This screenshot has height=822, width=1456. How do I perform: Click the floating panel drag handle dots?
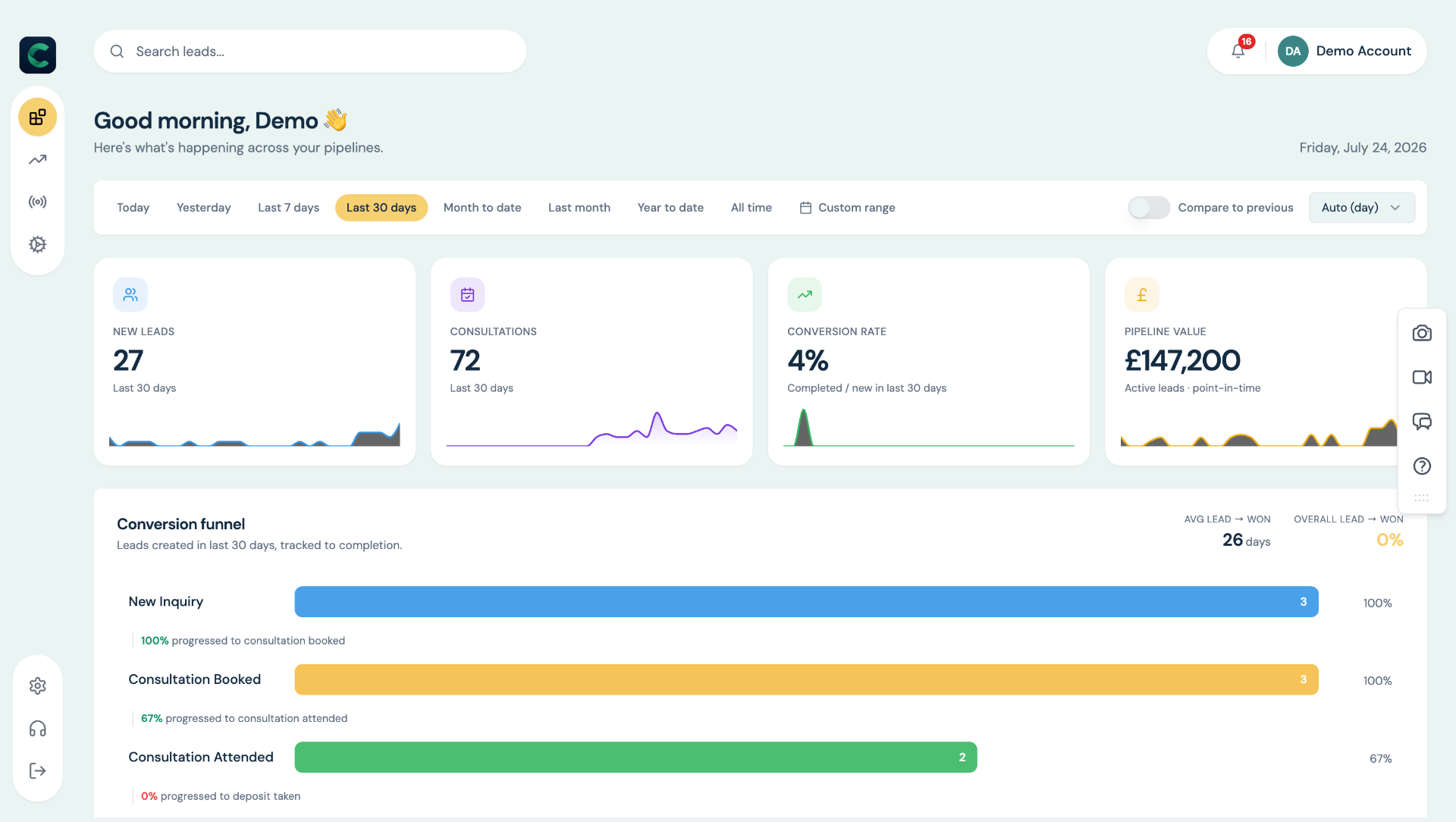[1422, 498]
